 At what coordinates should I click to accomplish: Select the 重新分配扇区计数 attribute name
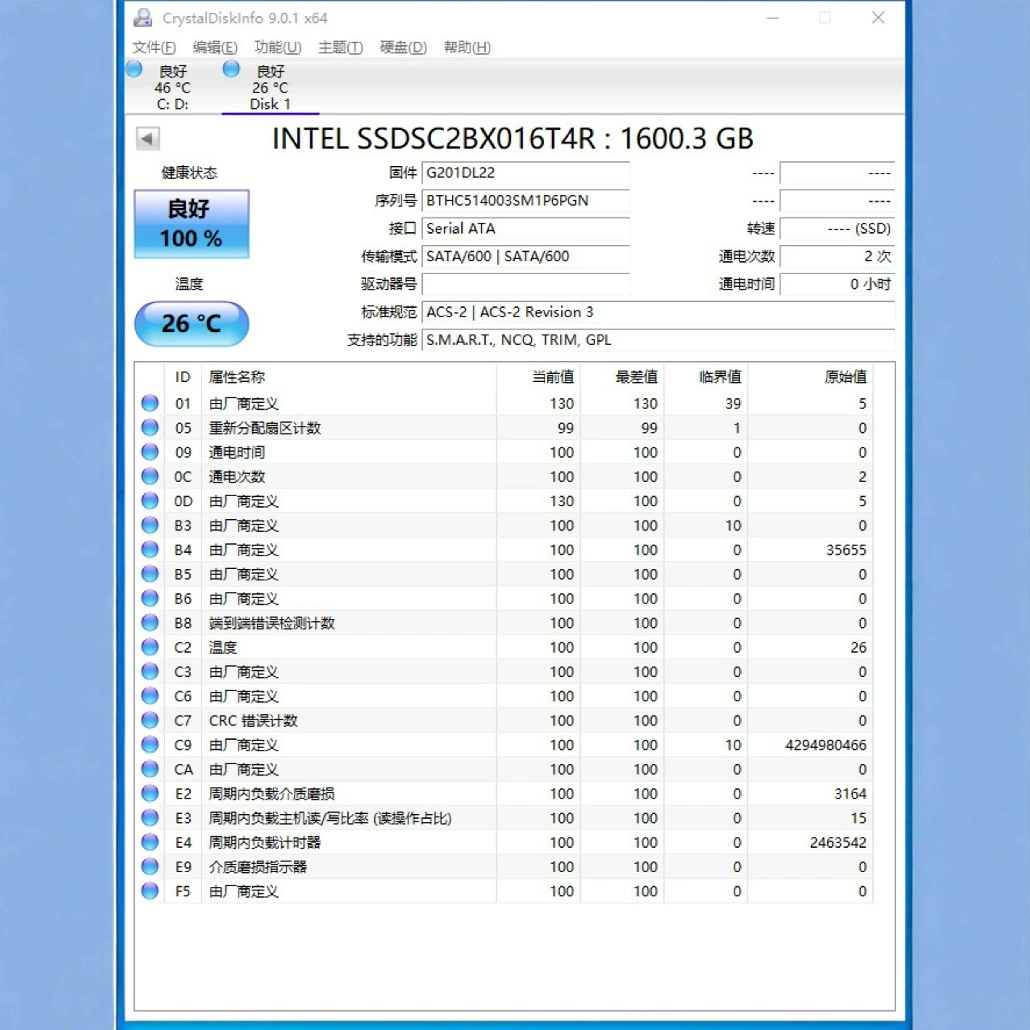[x=265, y=428]
